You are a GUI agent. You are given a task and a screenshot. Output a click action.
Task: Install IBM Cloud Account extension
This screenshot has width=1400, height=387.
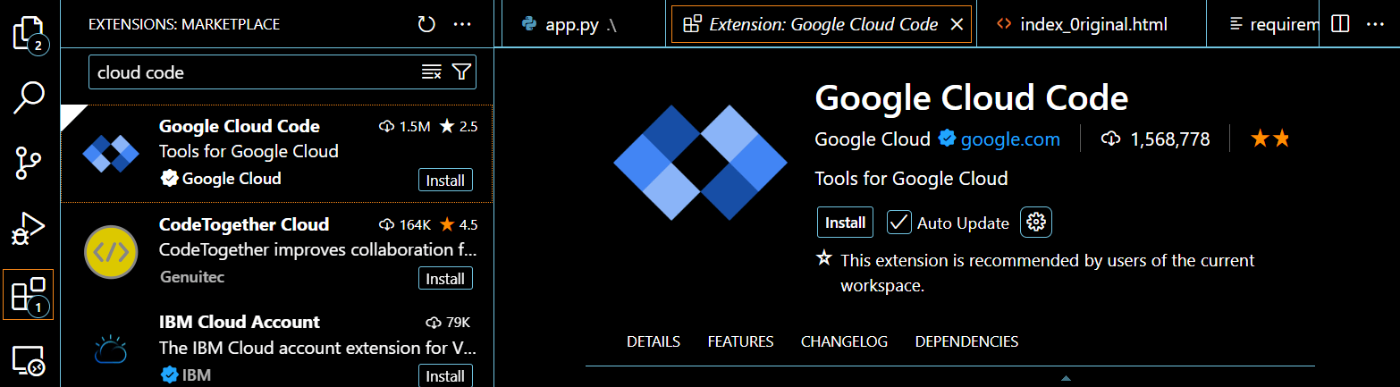(x=445, y=376)
